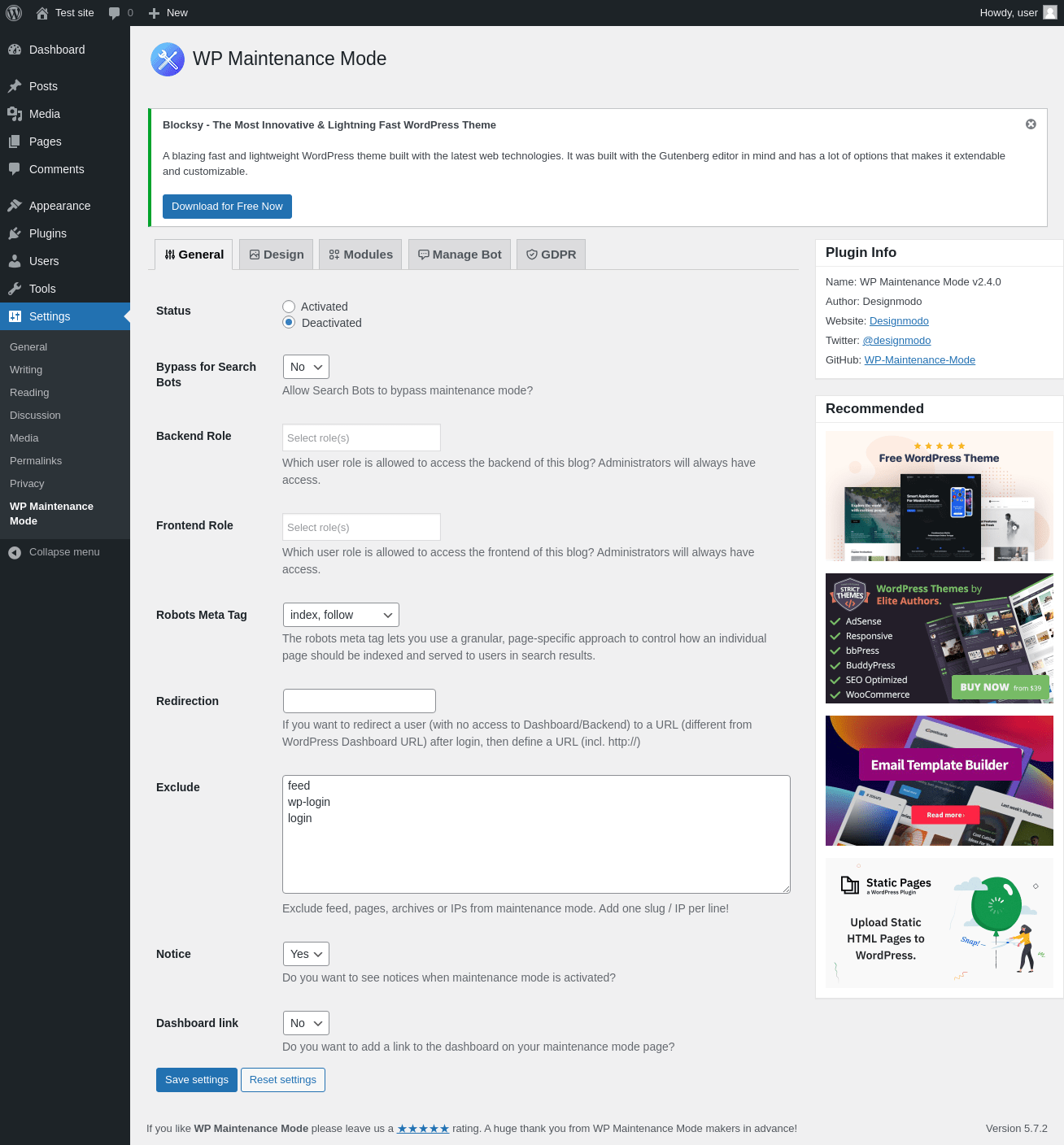Open the Backend Role selector
Image resolution: width=1064 pixels, height=1145 pixels.
pyautogui.click(x=361, y=438)
